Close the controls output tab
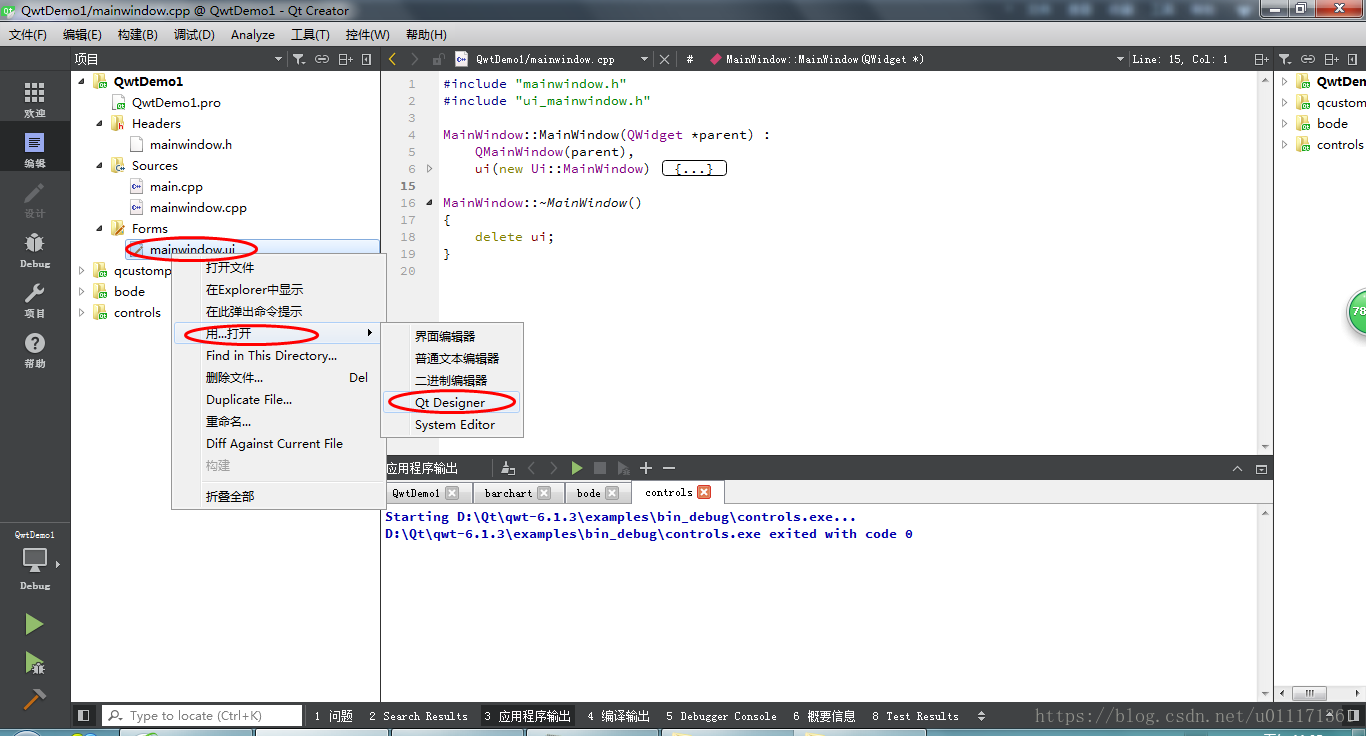This screenshot has height=736, width=1366. [704, 492]
